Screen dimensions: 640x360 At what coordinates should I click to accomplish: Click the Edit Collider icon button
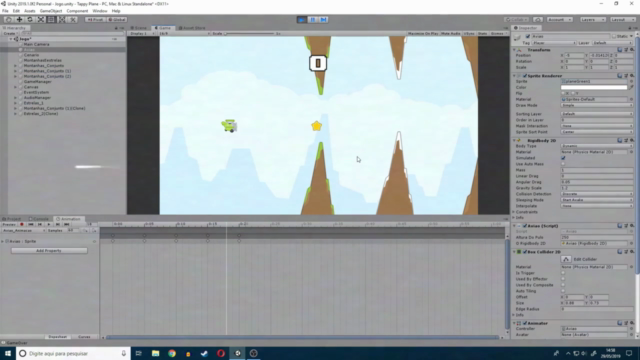pos(566,259)
